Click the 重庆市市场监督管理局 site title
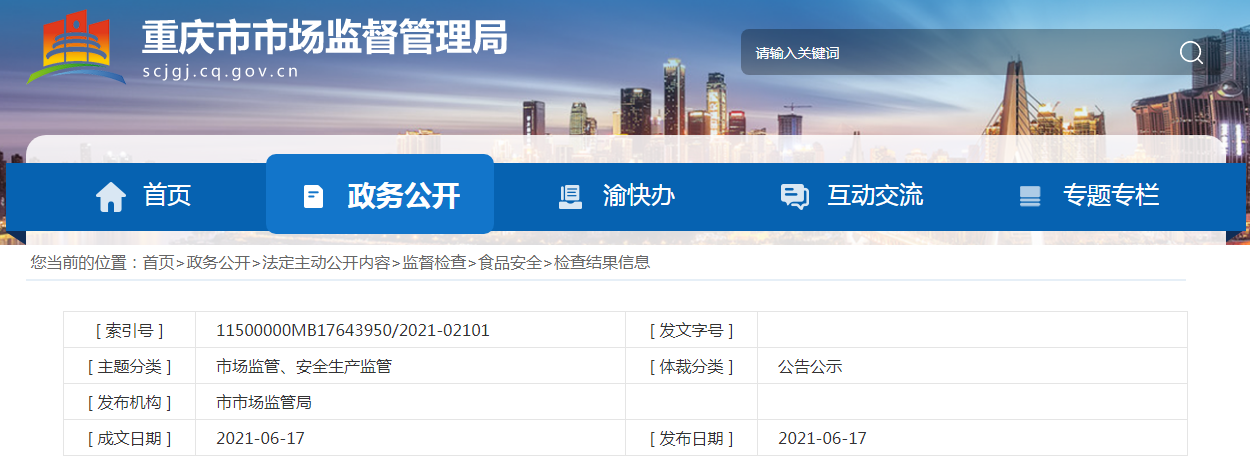 325,38
